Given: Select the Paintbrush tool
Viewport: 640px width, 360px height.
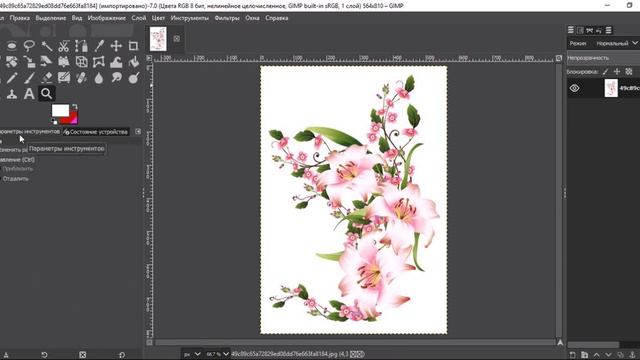Looking at the screenshot, I should 29,78.
